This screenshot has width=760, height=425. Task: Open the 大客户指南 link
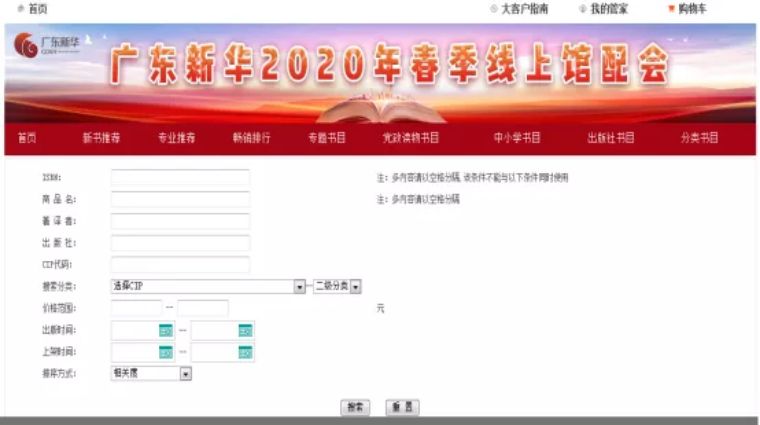pos(524,9)
